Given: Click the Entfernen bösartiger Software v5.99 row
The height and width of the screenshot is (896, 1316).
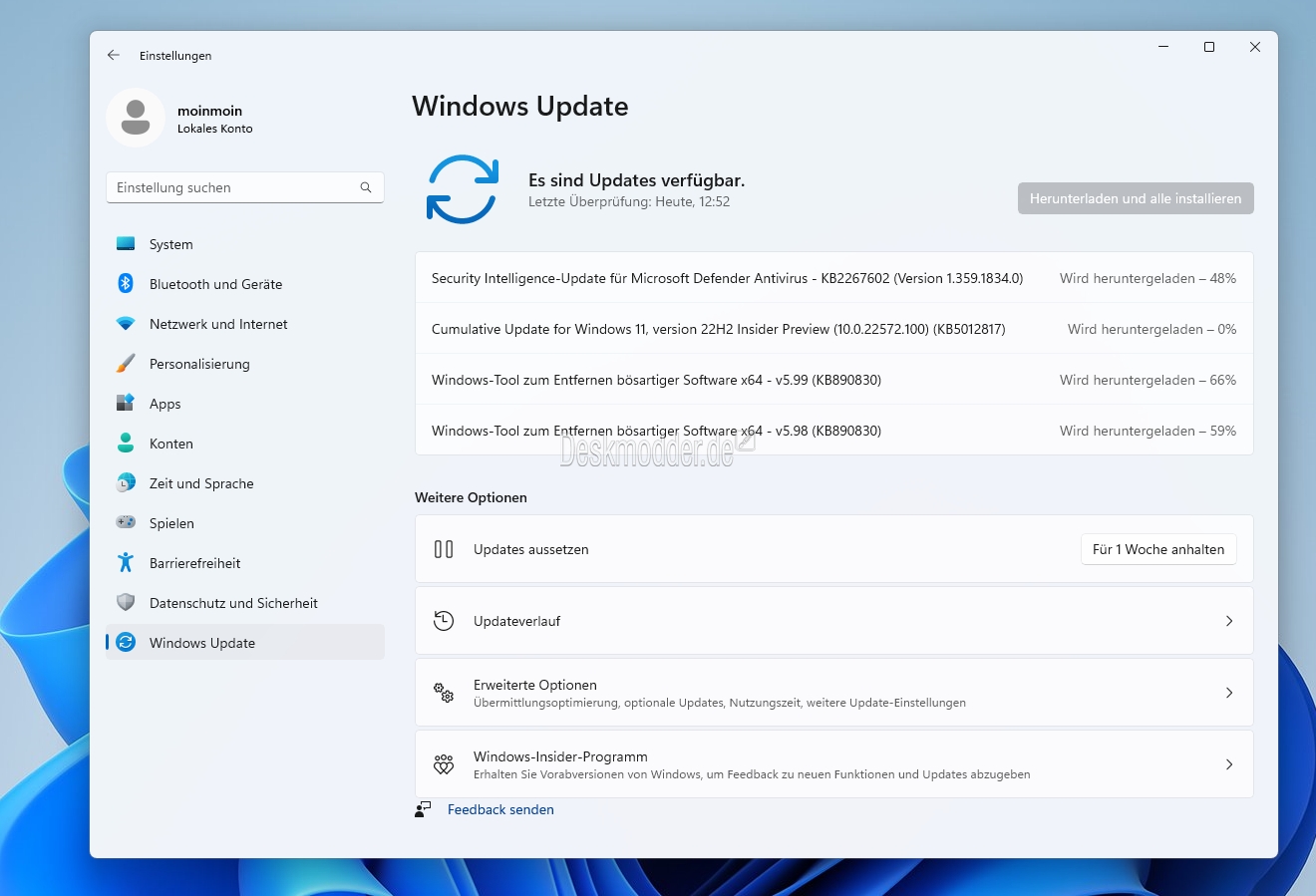Looking at the screenshot, I should tap(834, 380).
